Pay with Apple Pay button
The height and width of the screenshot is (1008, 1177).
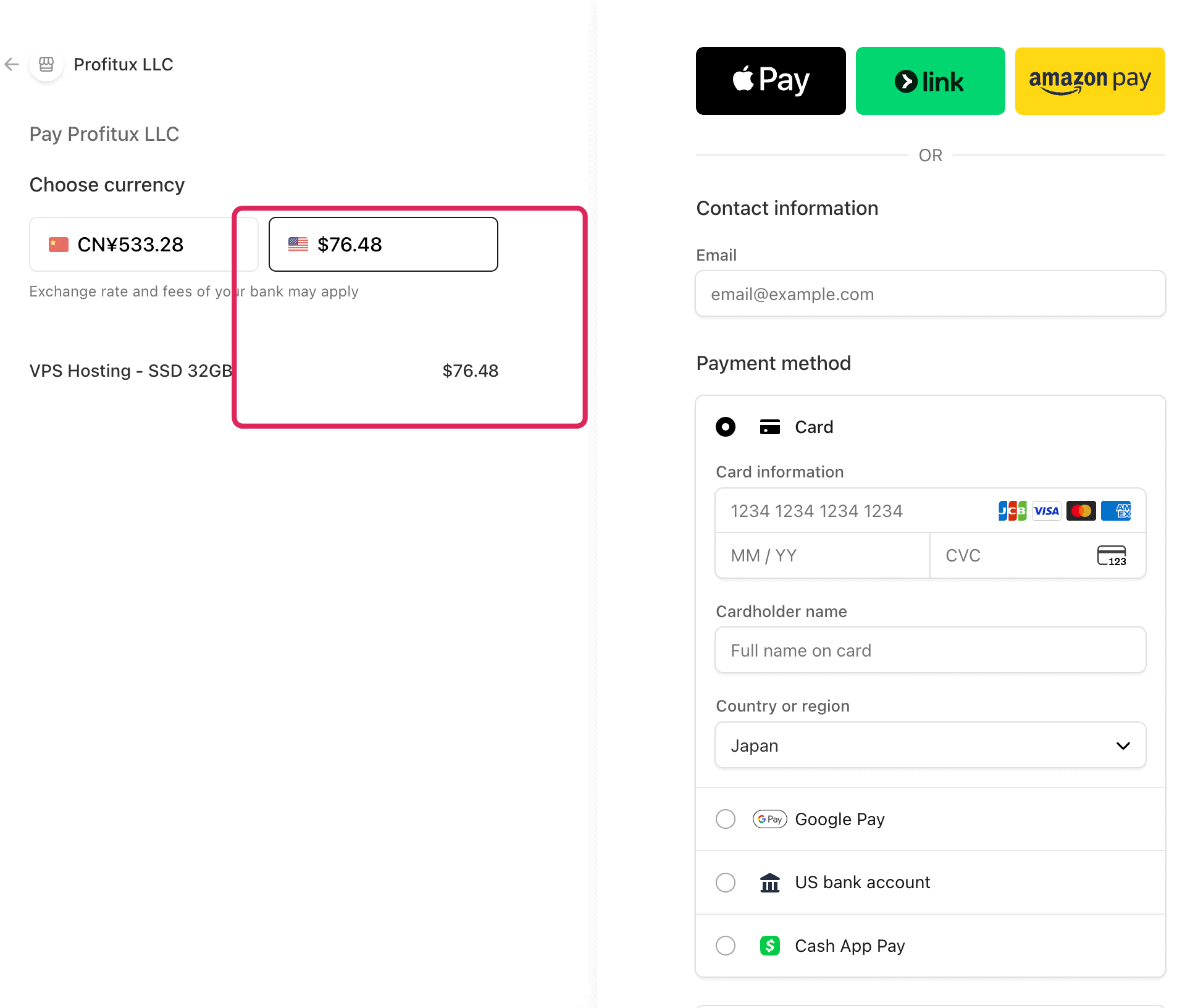coord(771,81)
